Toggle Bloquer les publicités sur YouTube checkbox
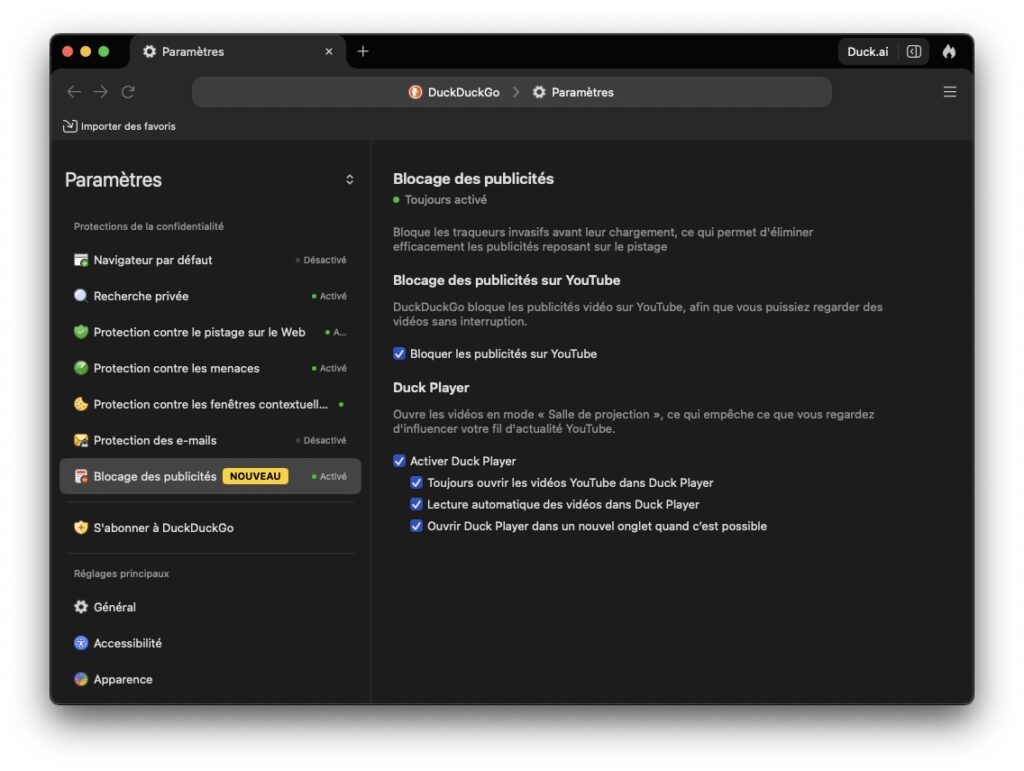1024x771 pixels. [399, 353]
